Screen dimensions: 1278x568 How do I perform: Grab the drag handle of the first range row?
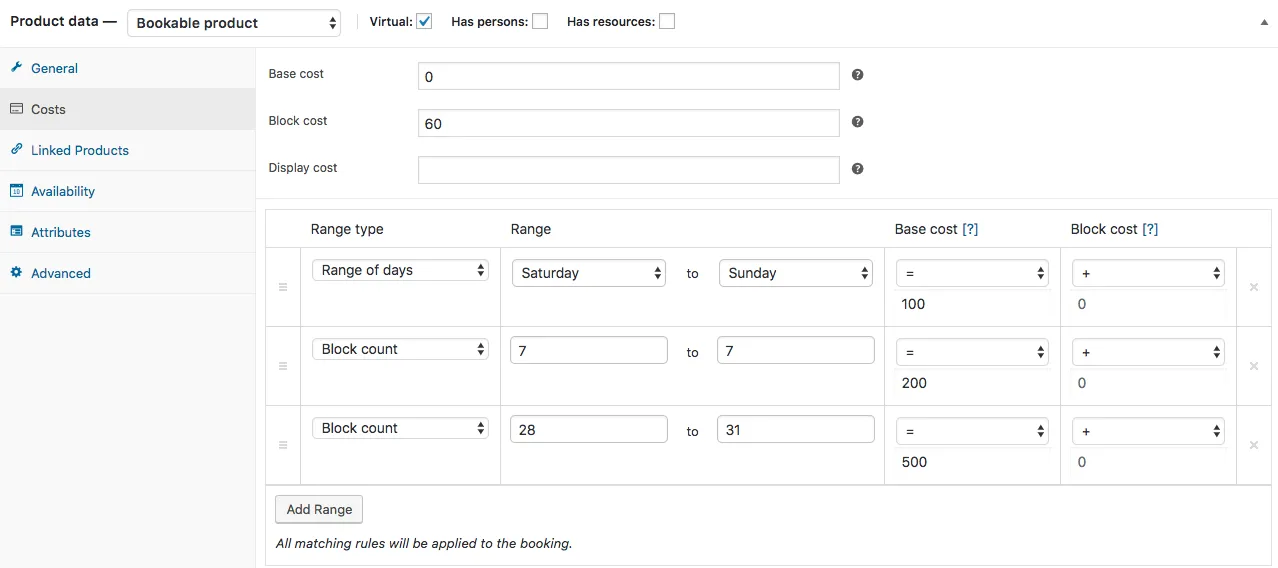282,287
